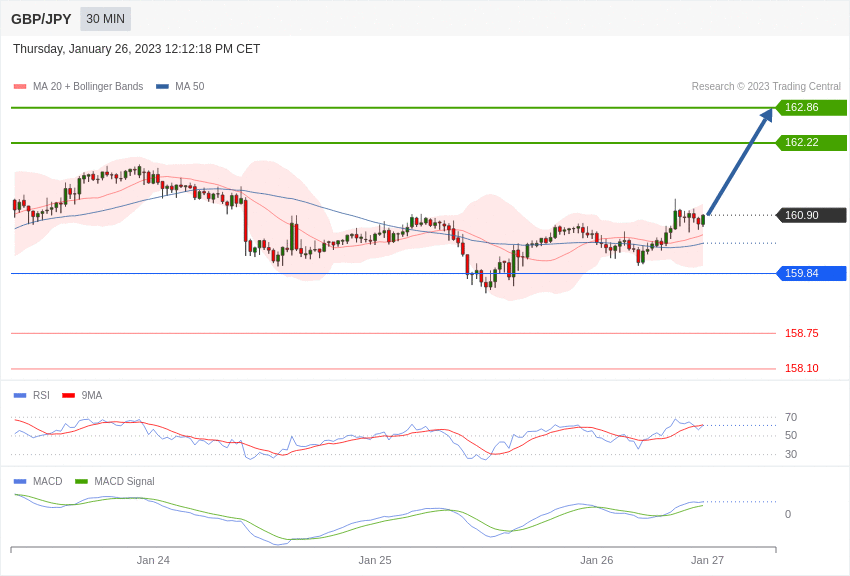The height and width of the screenshot is (576, 850).
Task: Click the RSI 70 level label
Action: click(791, 417)
